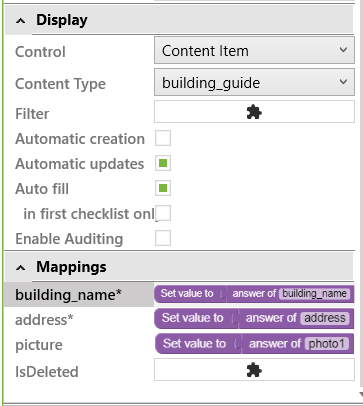Collapse the Mappings section chevron
The image size is (363, 406).
point(21,268)
